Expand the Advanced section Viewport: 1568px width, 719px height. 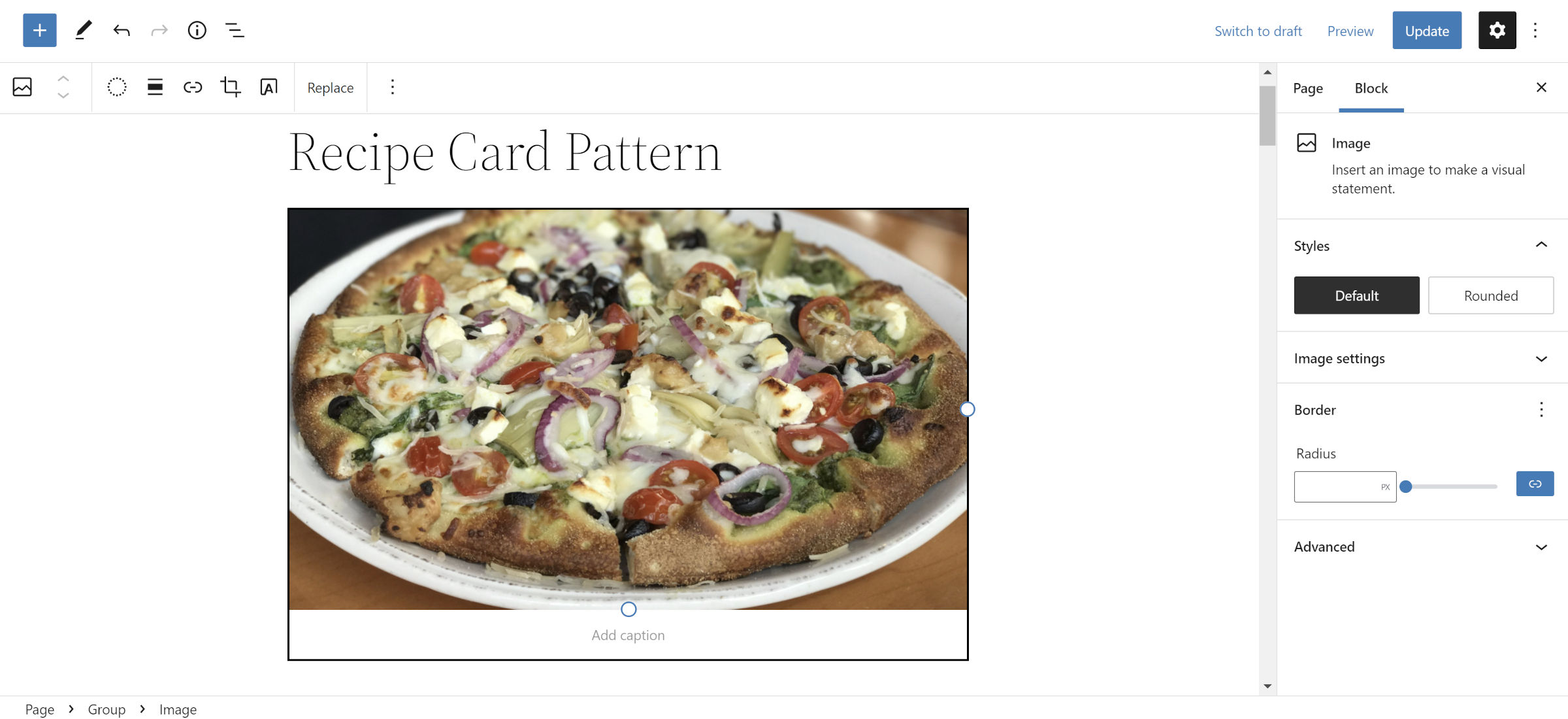(x=1421, y=546)
